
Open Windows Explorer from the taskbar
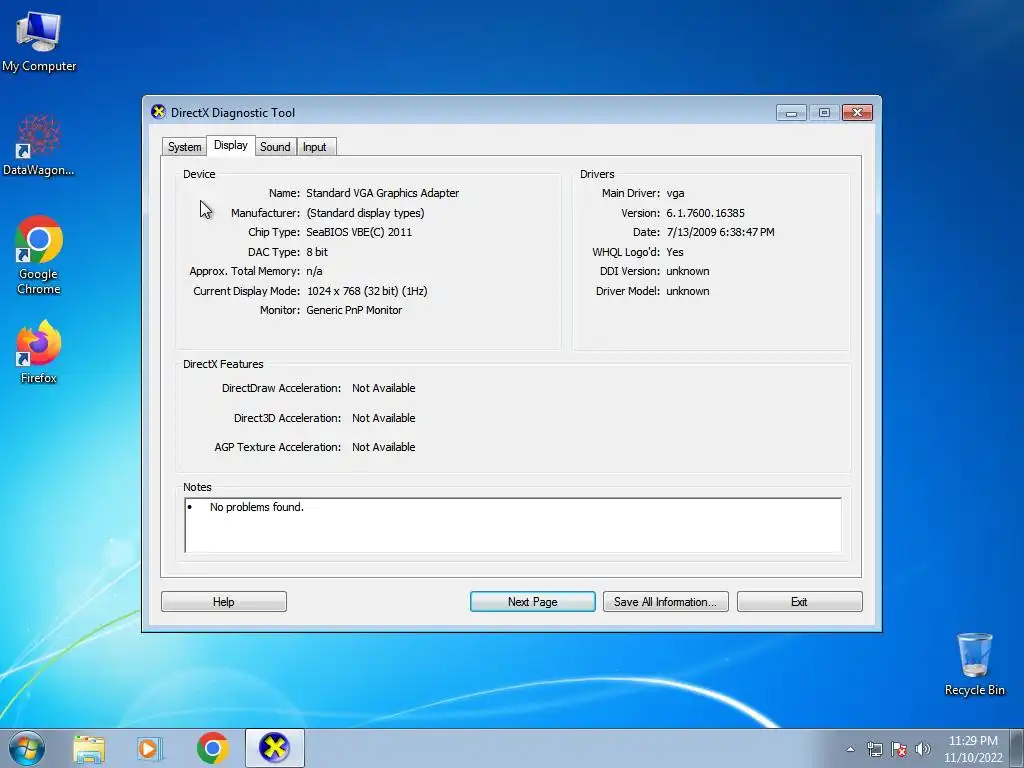point(89,748)
